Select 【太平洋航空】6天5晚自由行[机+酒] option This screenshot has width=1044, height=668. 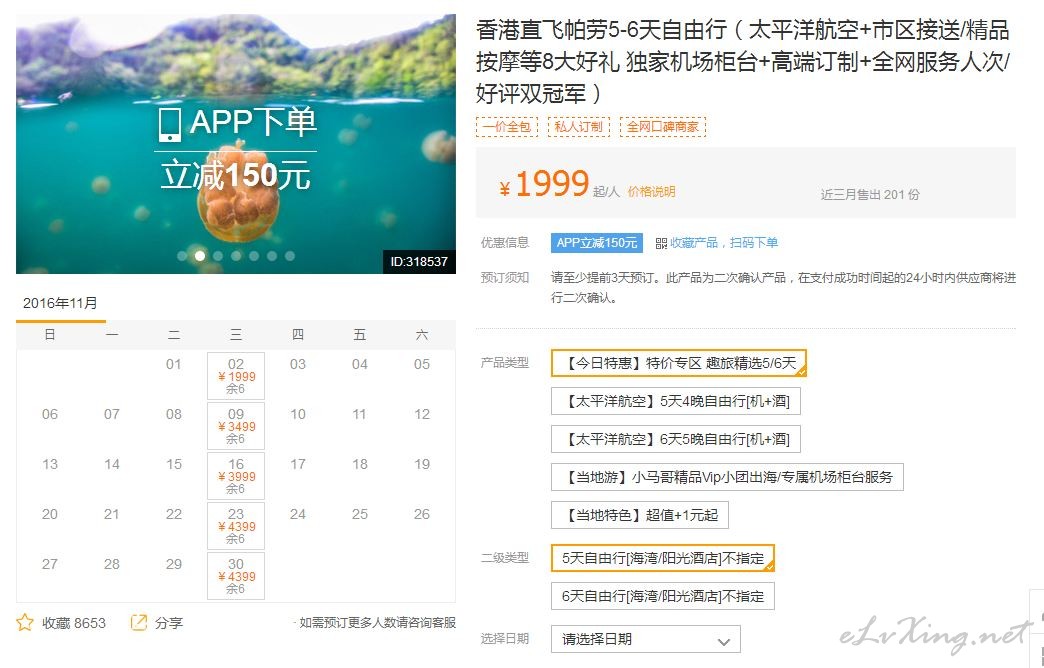point(675,439)
